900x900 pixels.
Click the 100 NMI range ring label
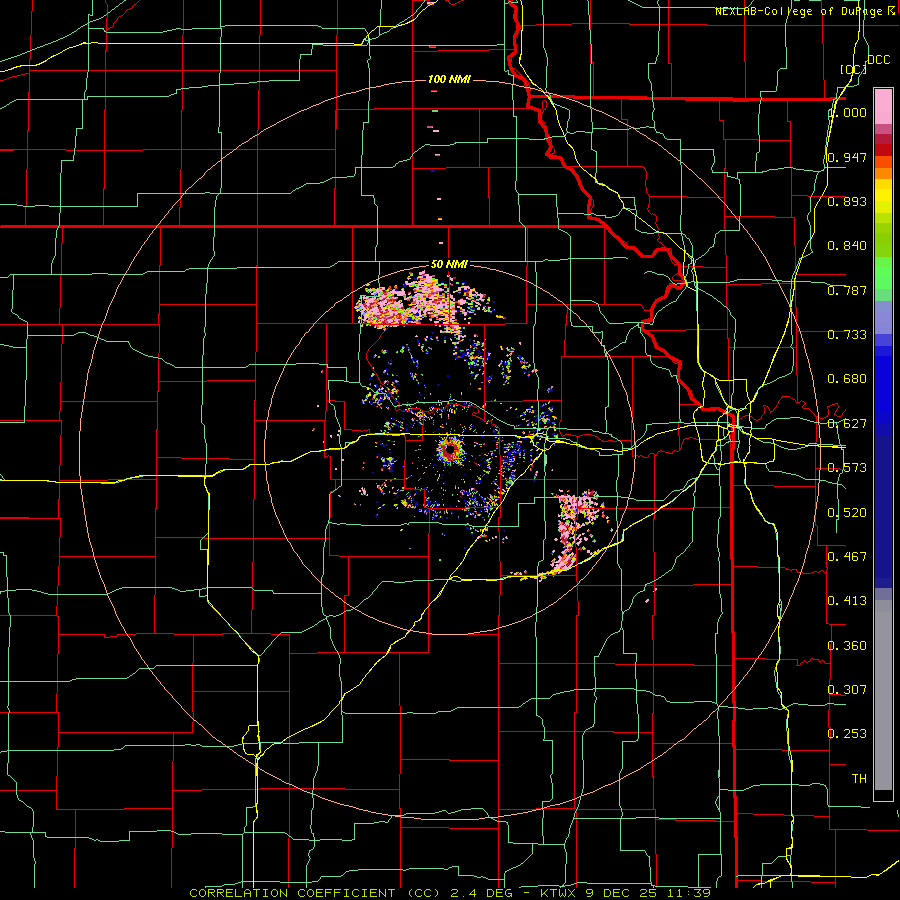pyautogui.click(x=449, y=79)
